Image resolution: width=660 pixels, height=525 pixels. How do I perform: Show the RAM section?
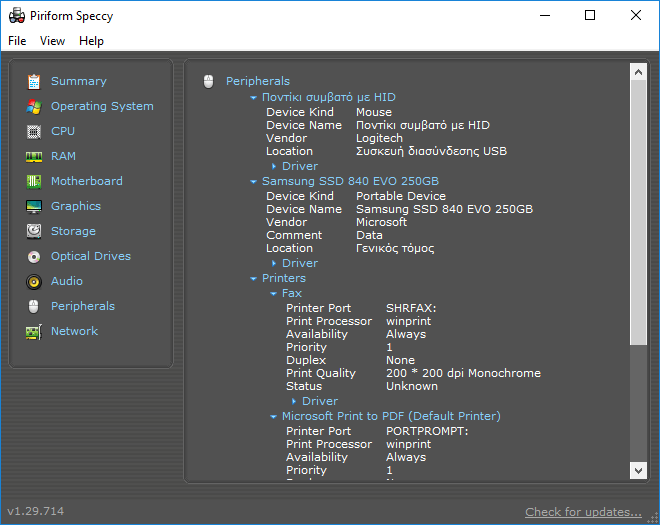coord(63,156)
